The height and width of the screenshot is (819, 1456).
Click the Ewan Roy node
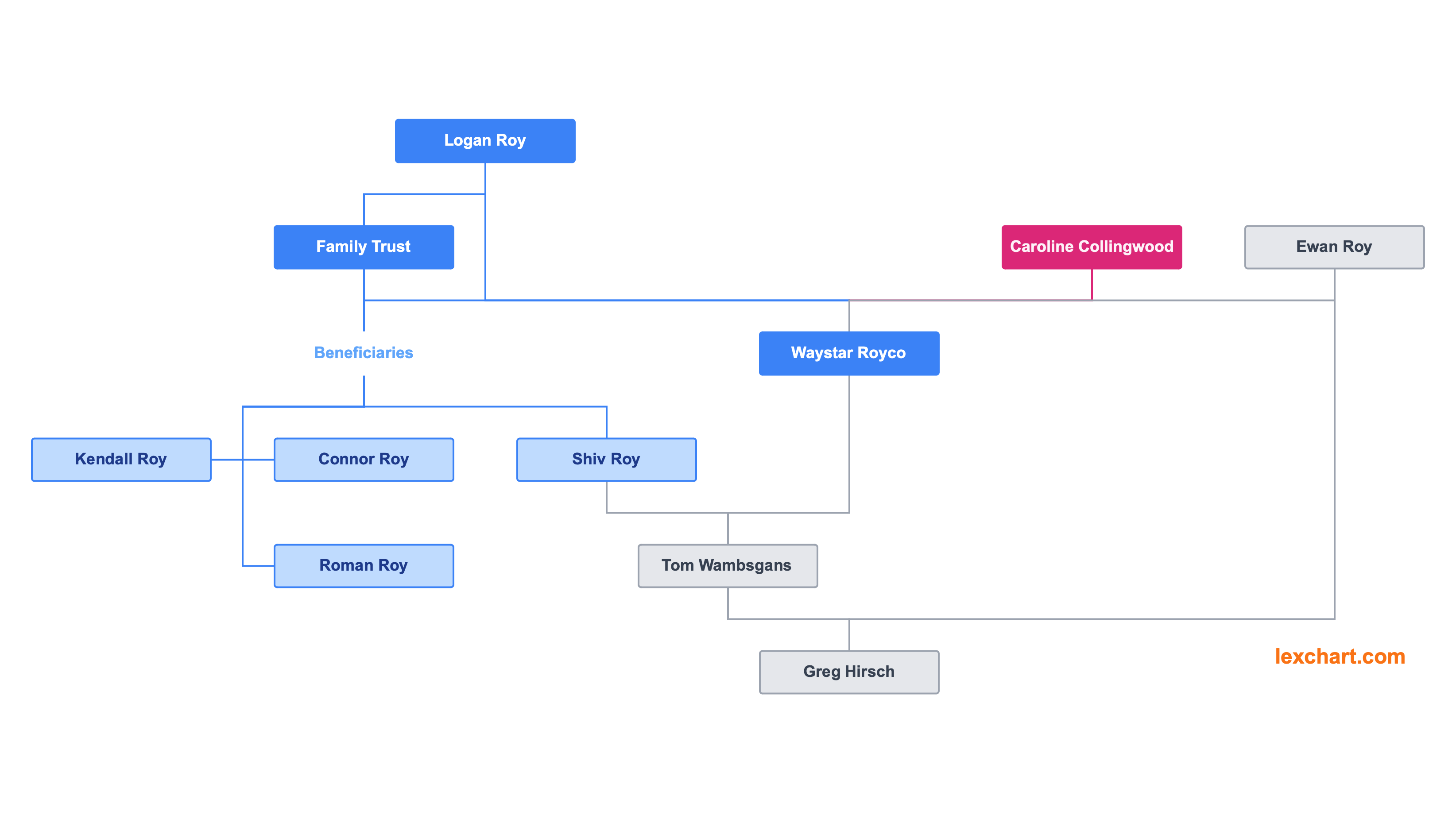1334,246
